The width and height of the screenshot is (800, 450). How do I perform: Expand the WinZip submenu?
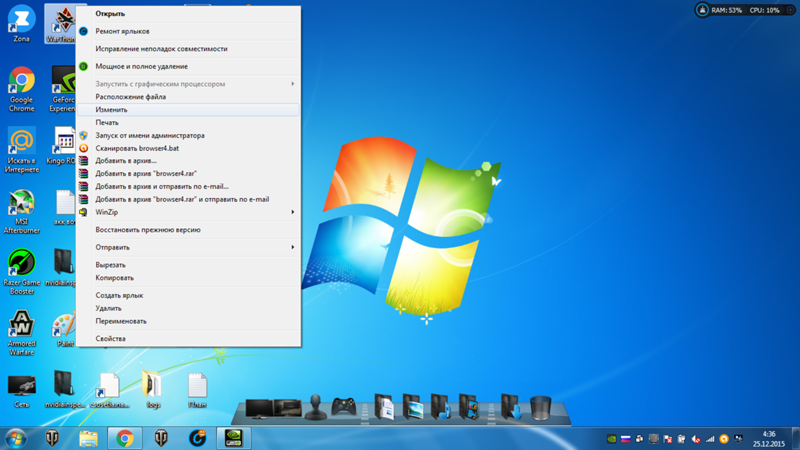pyautogui.click(x=188, y=212)
